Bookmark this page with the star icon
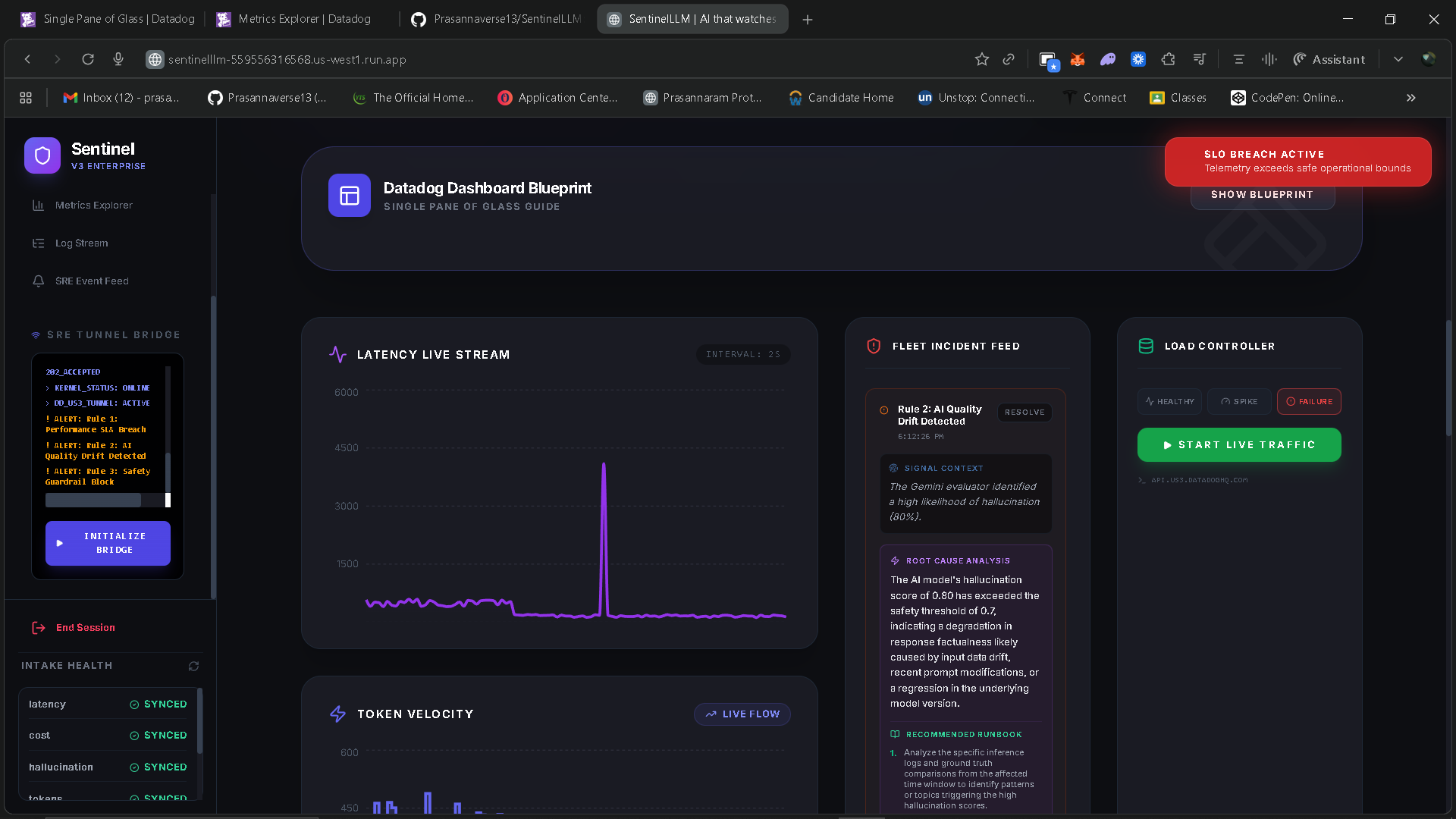 coord(981,59)
